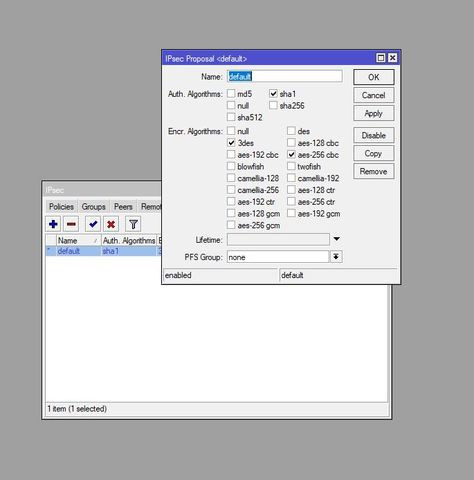Expand the Lifetime field arrow

[337, 239]
